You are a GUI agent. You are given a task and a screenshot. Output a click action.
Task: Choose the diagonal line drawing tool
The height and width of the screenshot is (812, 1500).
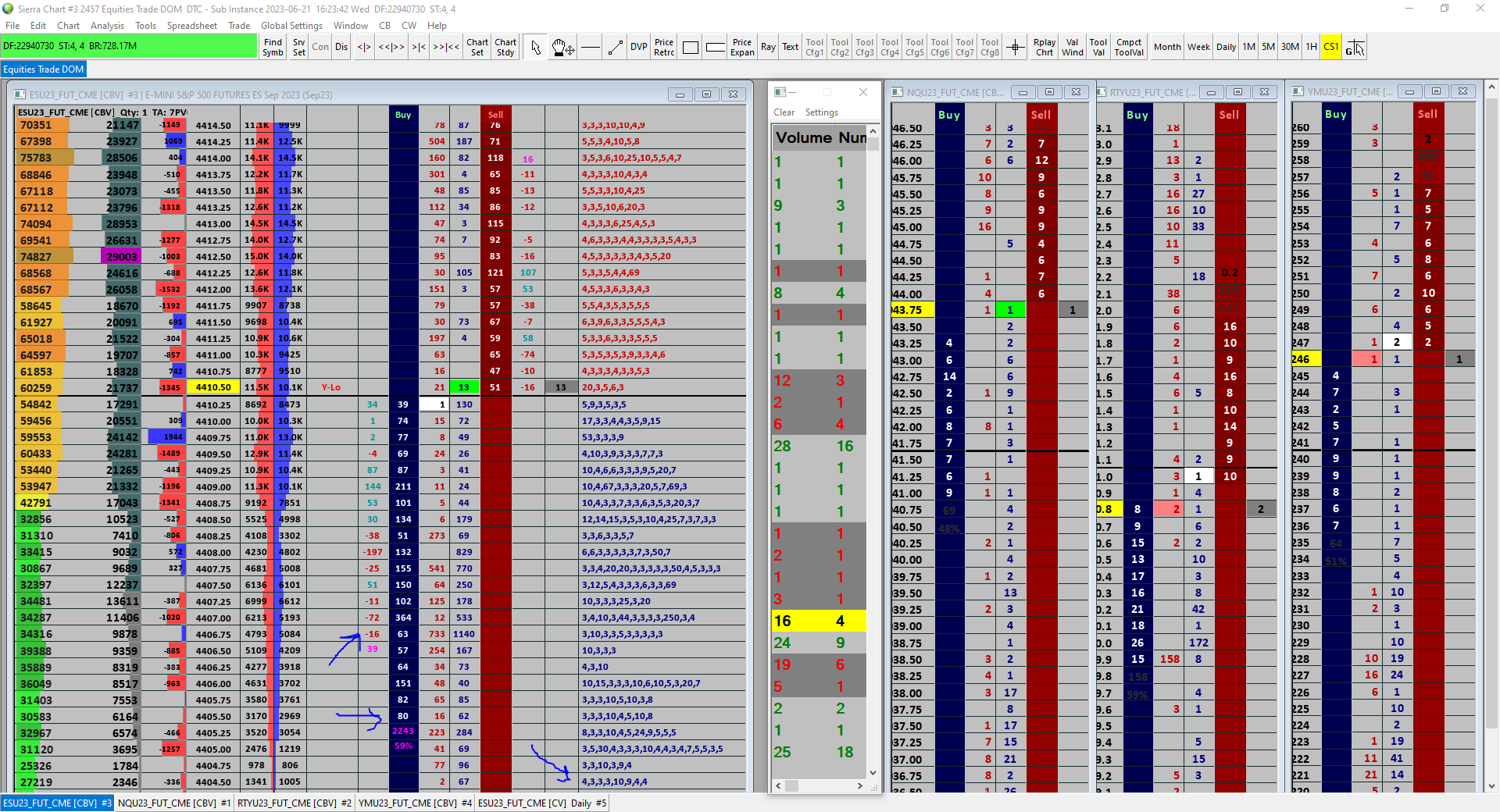[x=616, y=48]
